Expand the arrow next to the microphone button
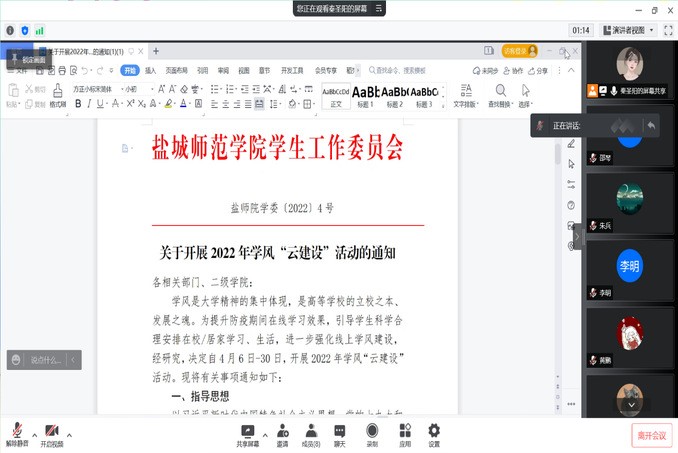Image resolution: width=678 pixels, height=453 pixels. point(35,434)
